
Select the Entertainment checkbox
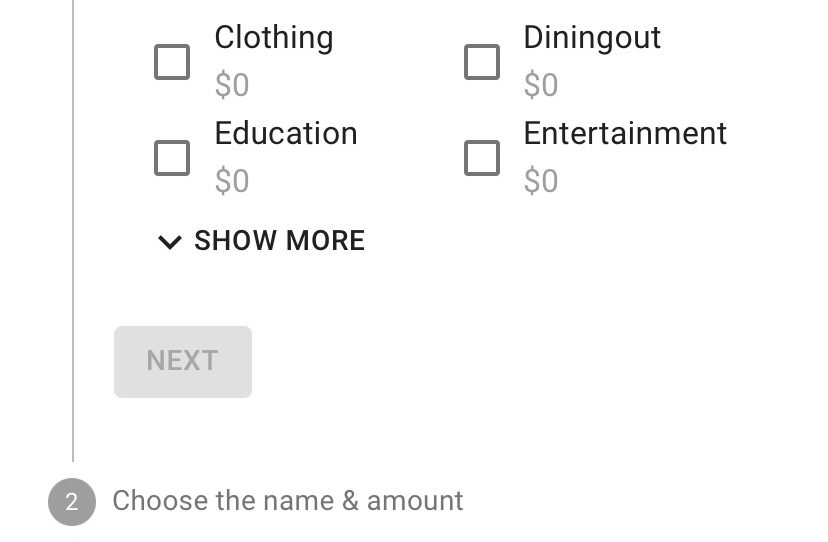click(482, 158)
